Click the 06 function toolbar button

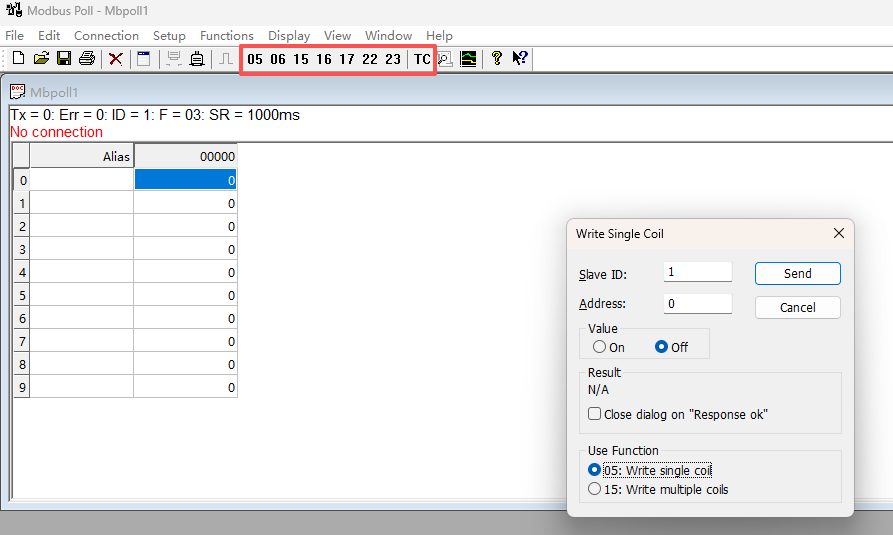[x=278, y=59]
